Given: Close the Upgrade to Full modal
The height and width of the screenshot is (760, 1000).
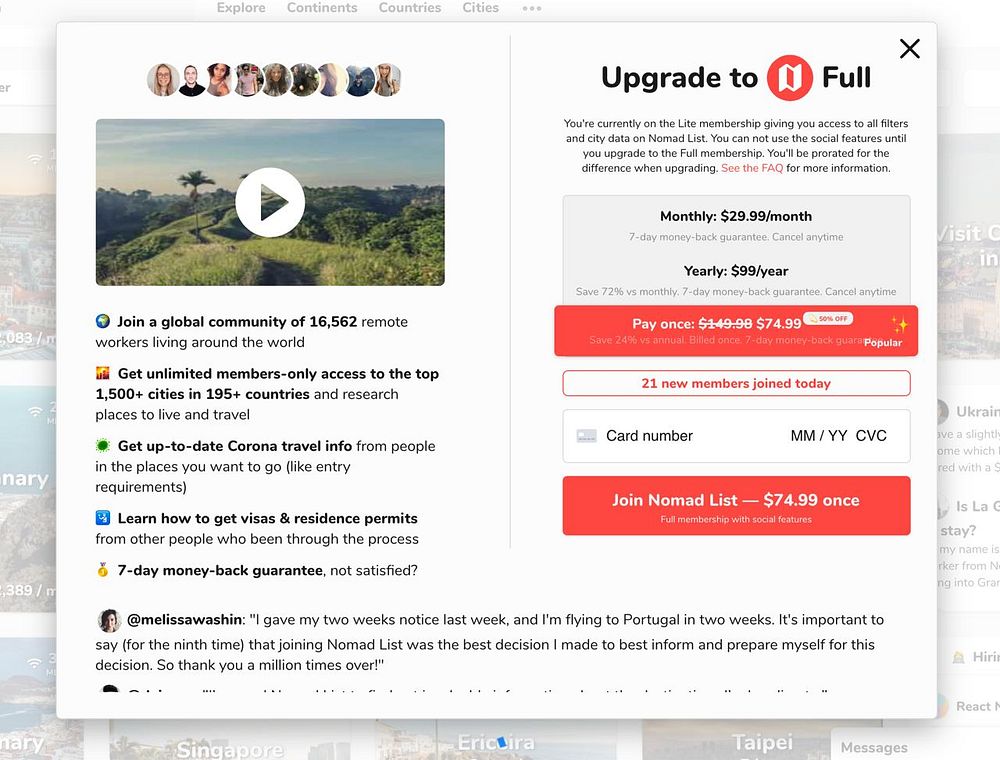Looking at the screenshot, I should point(909,48).
